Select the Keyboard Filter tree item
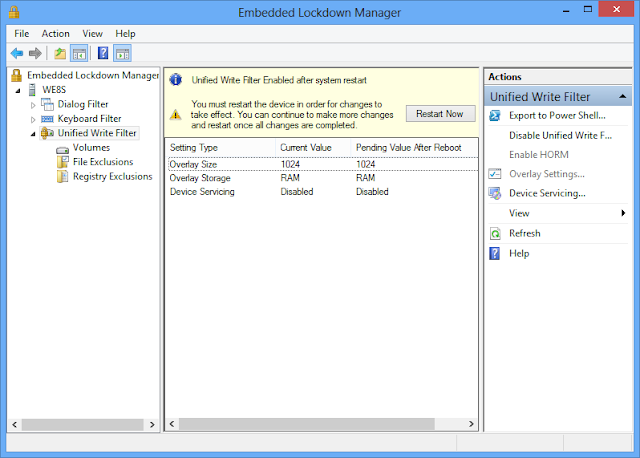Image resolution: width=640 pixels, height=458 pixels. (x=89, y=119)
